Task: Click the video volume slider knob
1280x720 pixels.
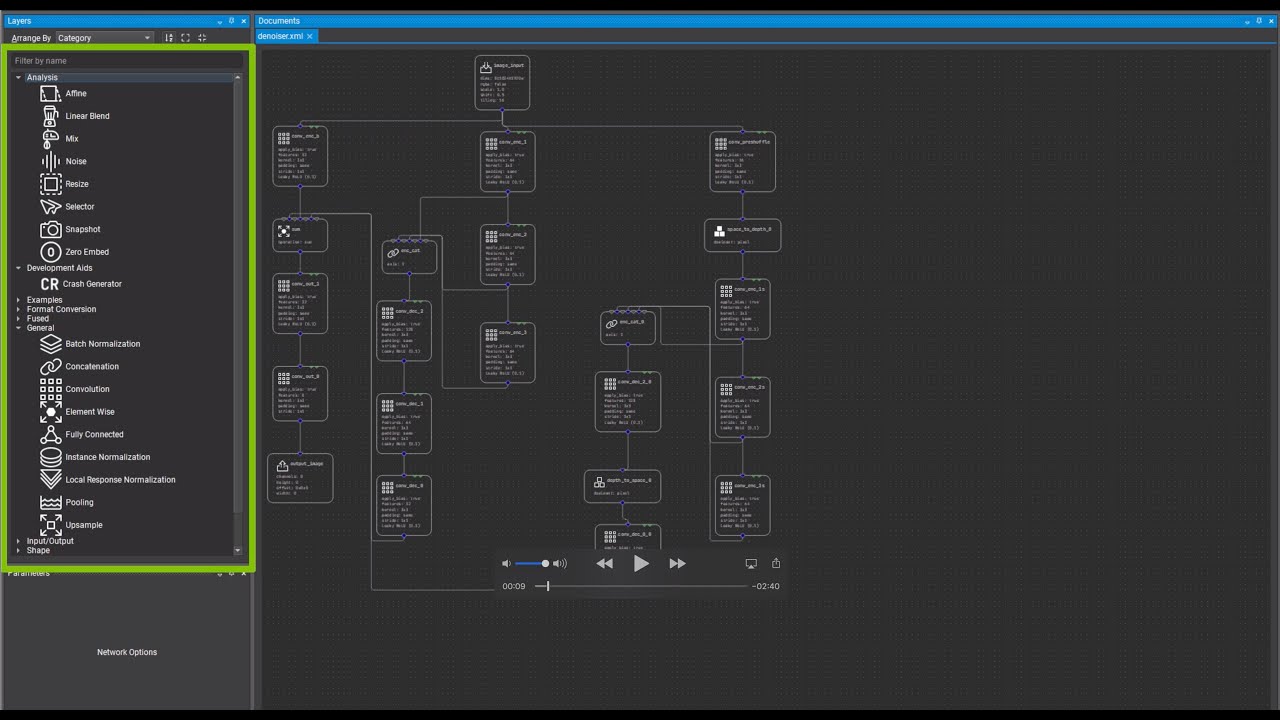Action: [545, 564]
